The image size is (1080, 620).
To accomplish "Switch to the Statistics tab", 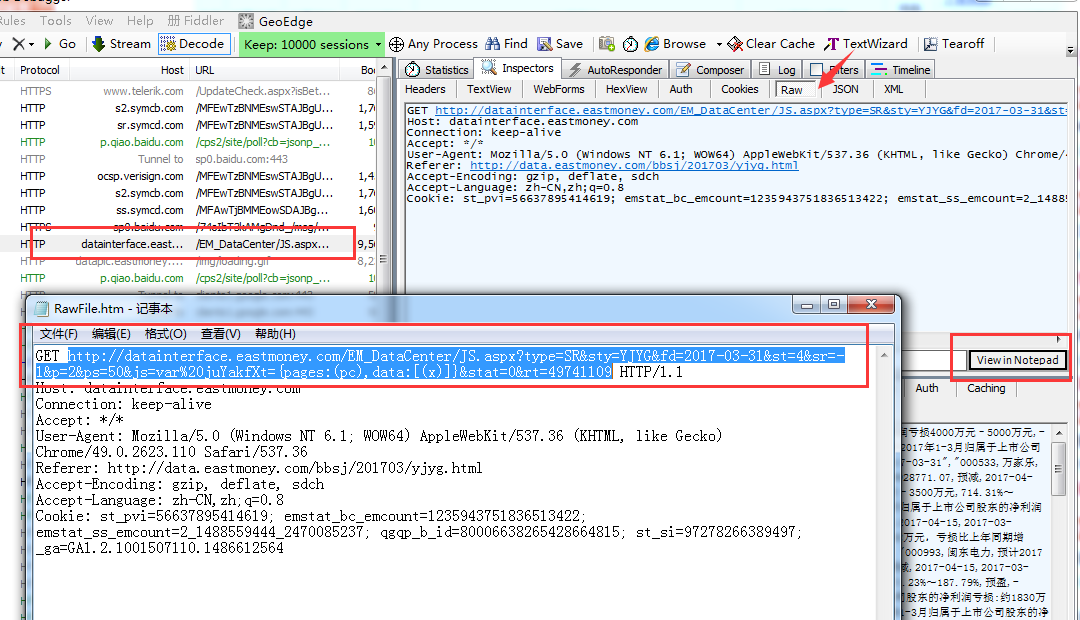I will [437, 70].
